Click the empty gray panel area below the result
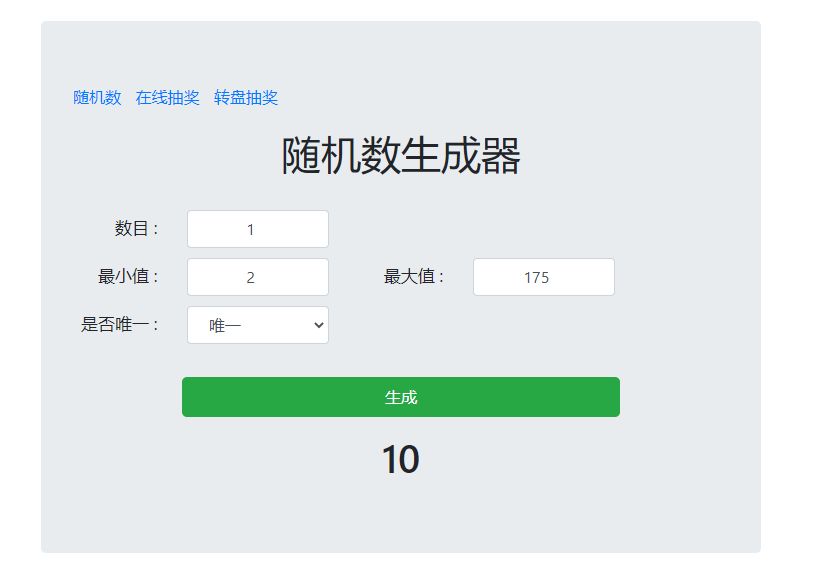 401,516
